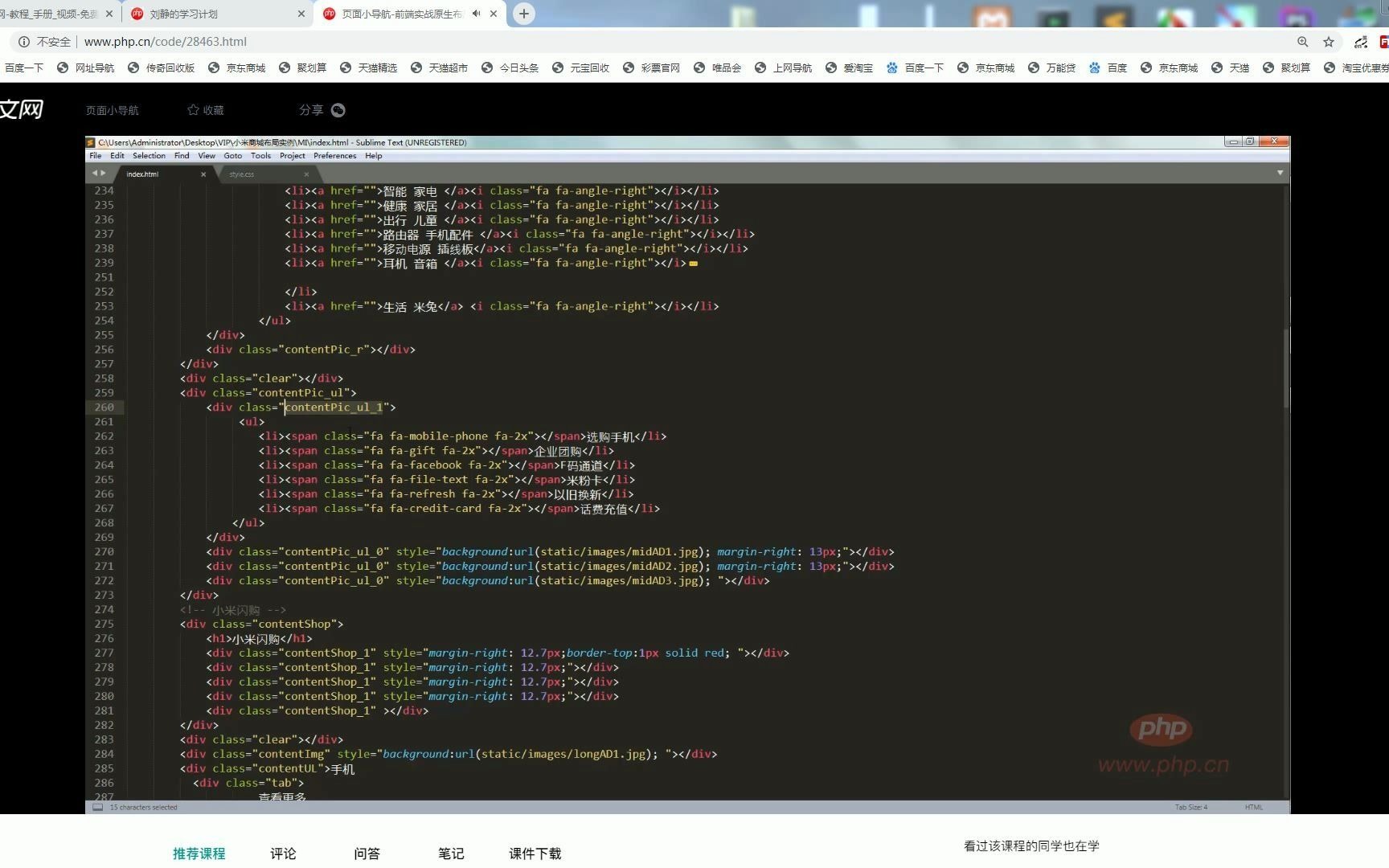Image resolution: width=1389 pixels, height=868 pixels.
Task: Click the panel switcher icon in Sublime's status bar
Action: point(97,807)
